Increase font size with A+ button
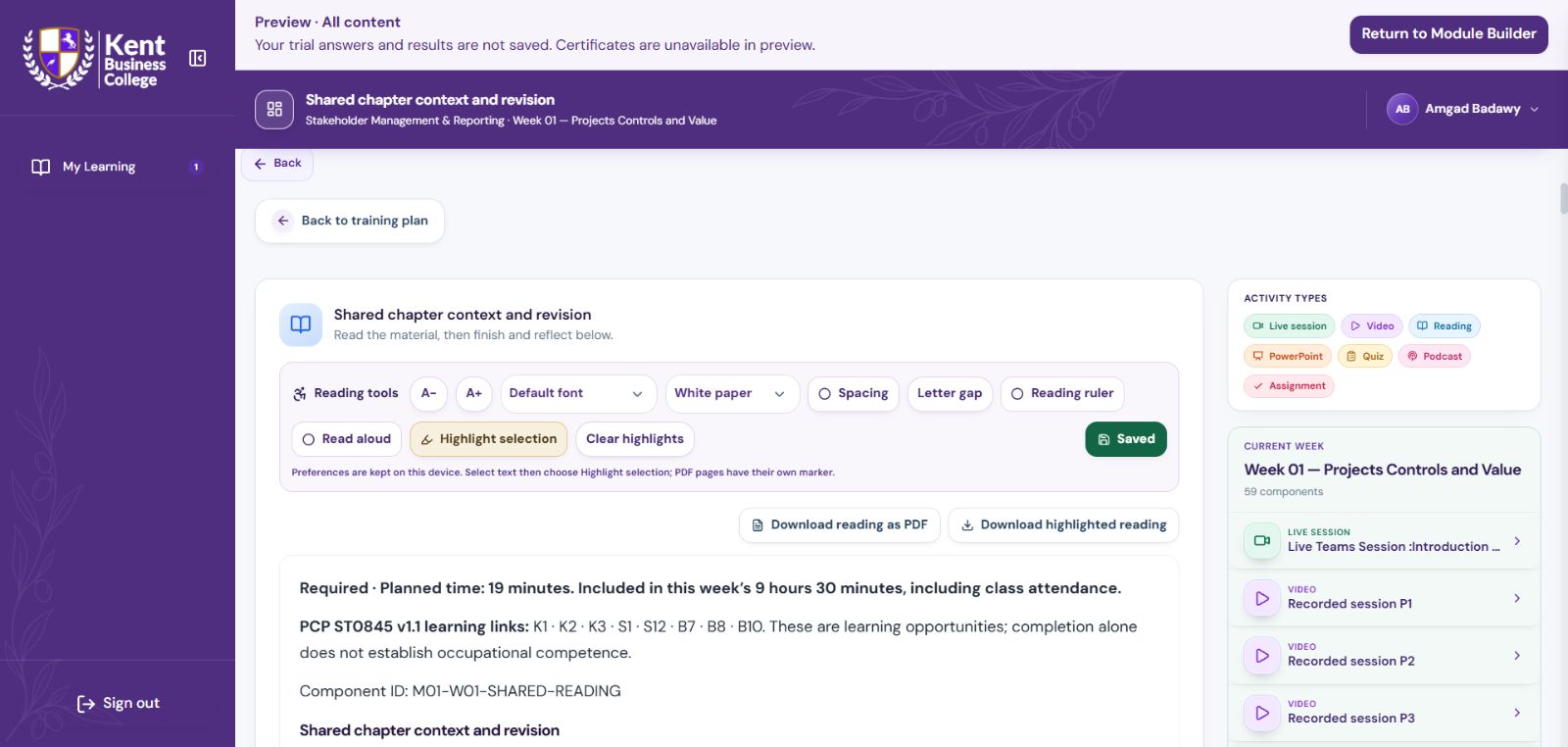Image resolution: width=1568 pixels, height=747 pixels. (474, 393)
